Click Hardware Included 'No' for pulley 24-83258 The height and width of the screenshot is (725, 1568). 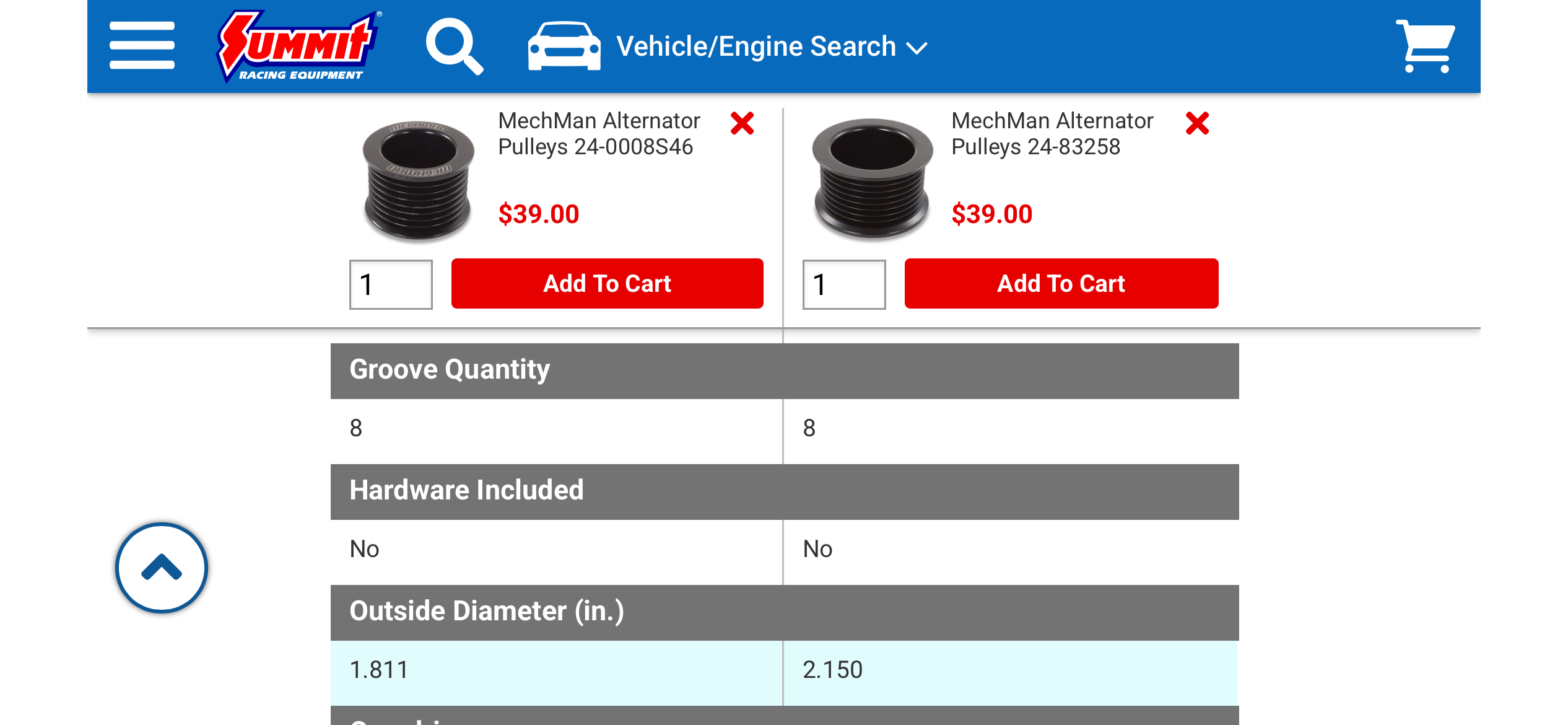tap(817, 549)
